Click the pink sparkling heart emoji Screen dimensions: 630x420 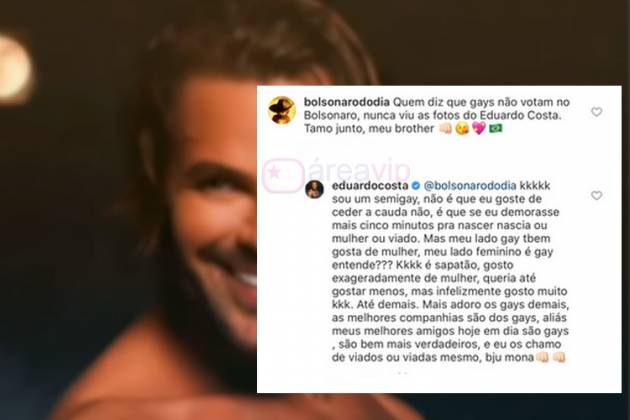tap(479, 128)
